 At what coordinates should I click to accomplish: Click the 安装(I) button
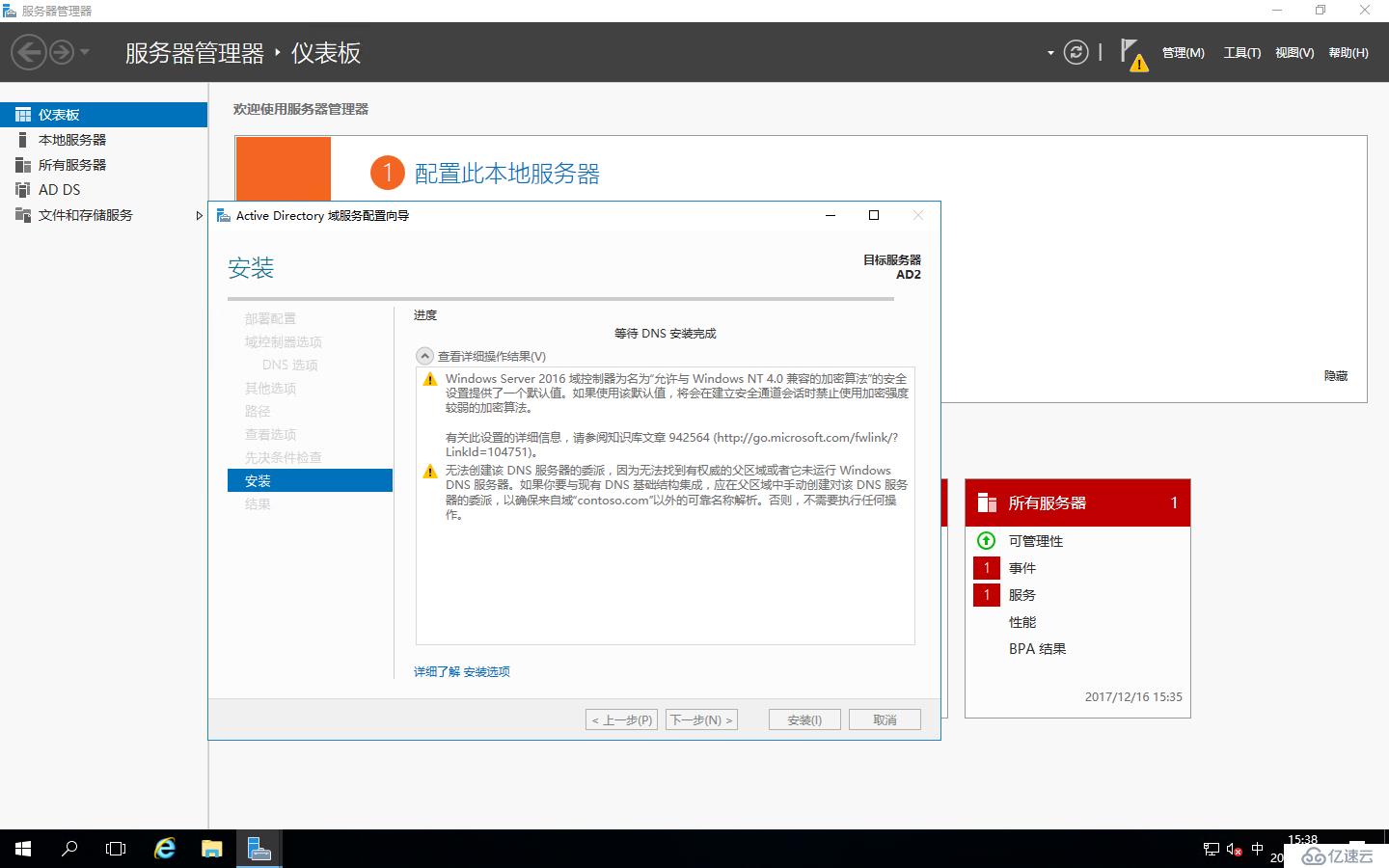tap(804, 719)
